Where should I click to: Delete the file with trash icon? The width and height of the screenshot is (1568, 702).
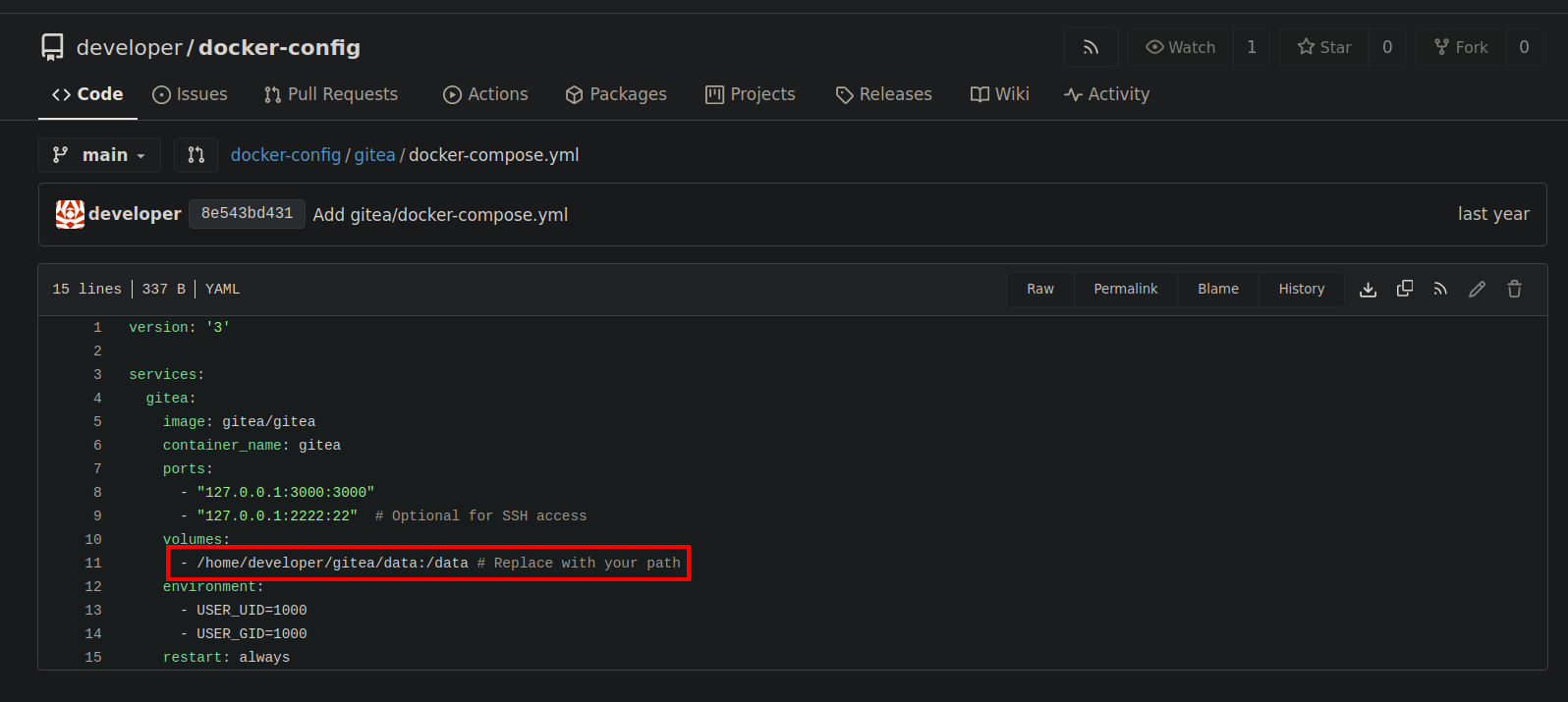1514,289
